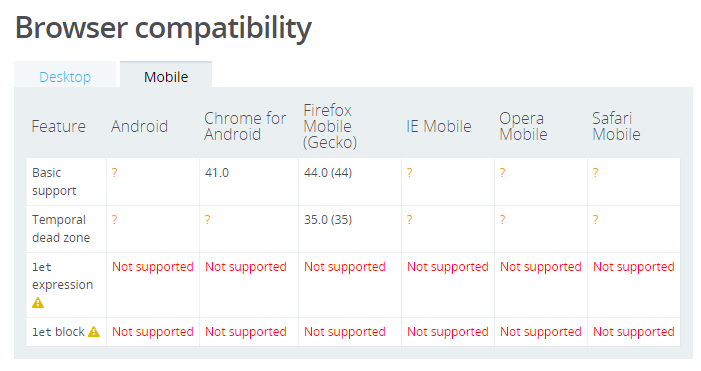Click the IE Mobile basic support question mark
701x371 pixels.
point(410,173)
